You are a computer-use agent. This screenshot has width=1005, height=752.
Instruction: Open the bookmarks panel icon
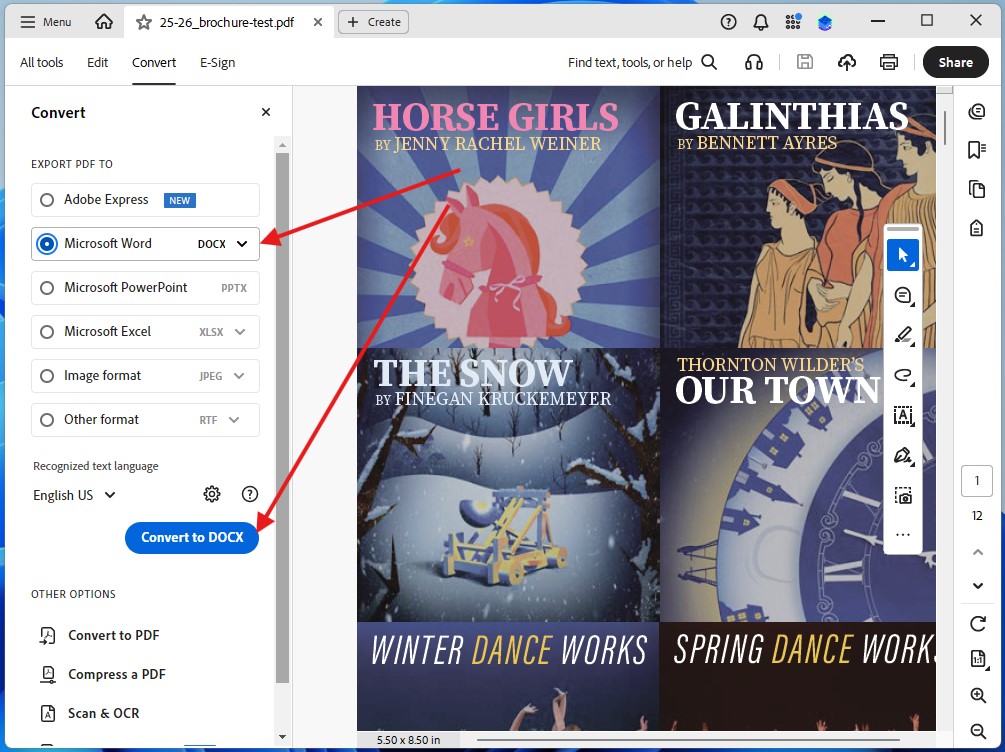tap(977, 150)
